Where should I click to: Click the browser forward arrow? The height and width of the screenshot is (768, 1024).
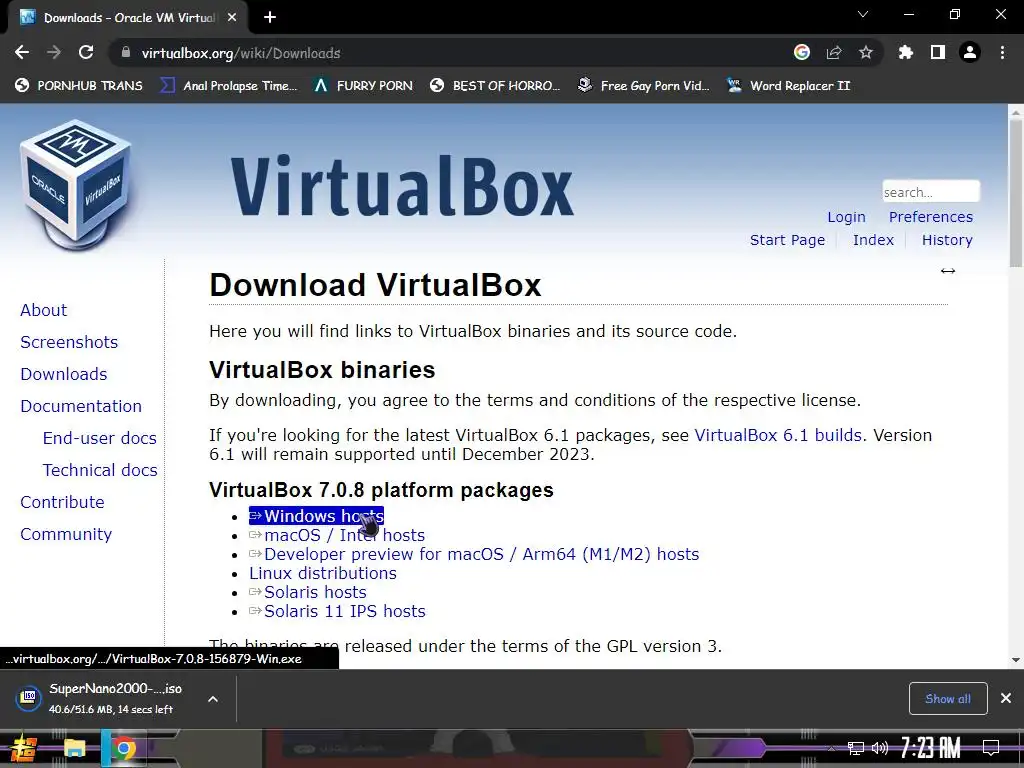pos(54,53)
